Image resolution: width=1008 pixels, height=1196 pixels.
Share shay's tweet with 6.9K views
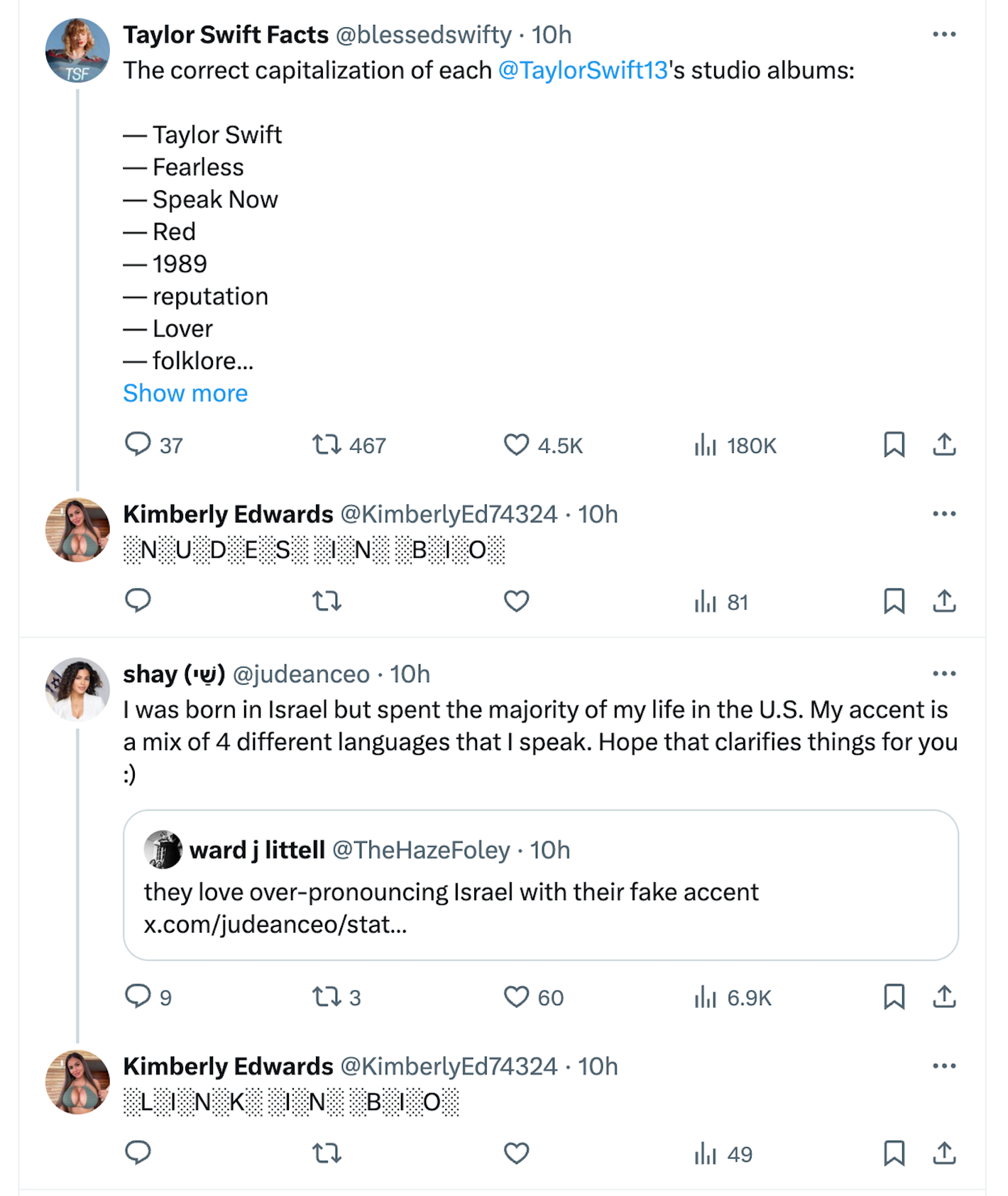tap(944, 997)
